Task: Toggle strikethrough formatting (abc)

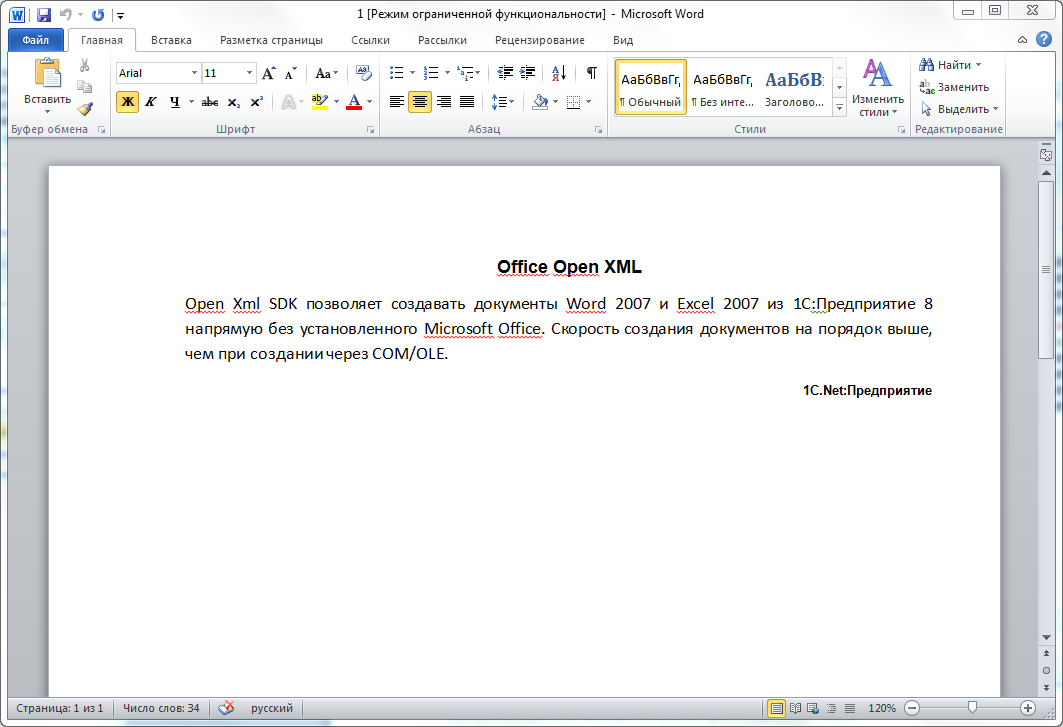Action: (210, 102)
